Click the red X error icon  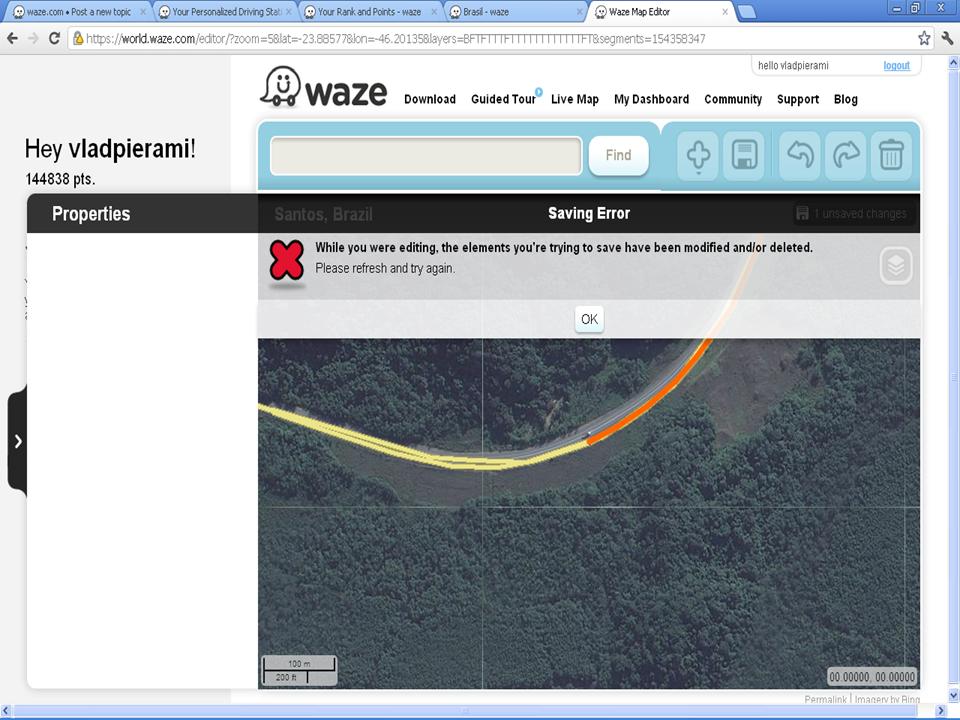pyautogui.click(x=287, y=260)
